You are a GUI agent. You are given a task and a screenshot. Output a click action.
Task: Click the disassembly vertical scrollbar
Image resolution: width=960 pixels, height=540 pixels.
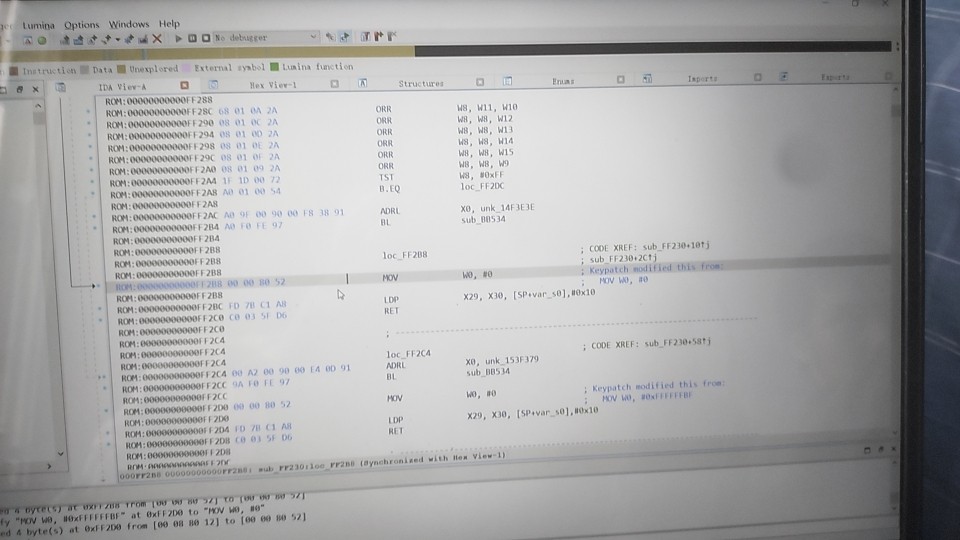(896, 263)
